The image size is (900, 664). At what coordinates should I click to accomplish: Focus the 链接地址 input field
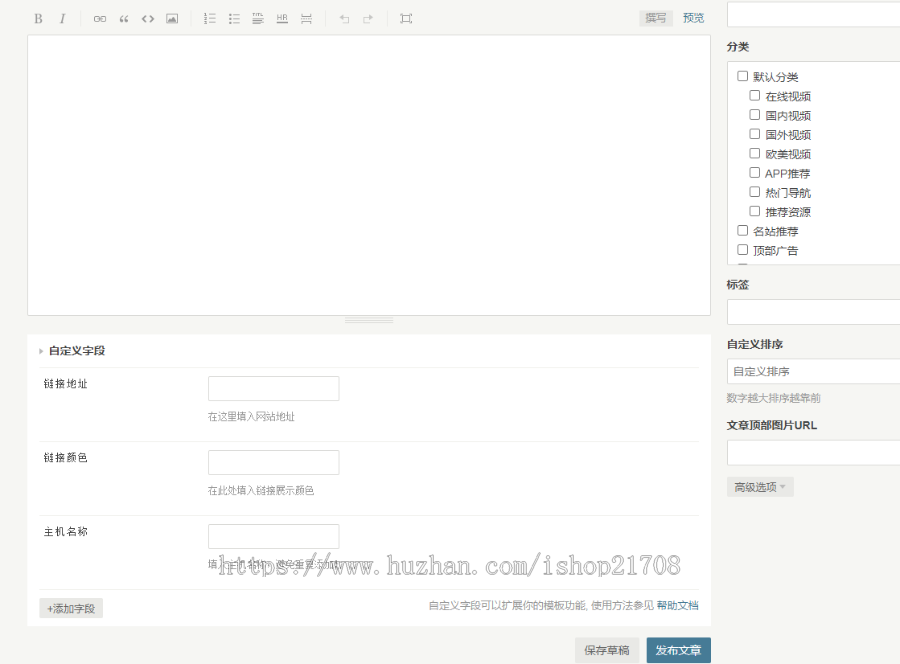click(x=273, y=389)
